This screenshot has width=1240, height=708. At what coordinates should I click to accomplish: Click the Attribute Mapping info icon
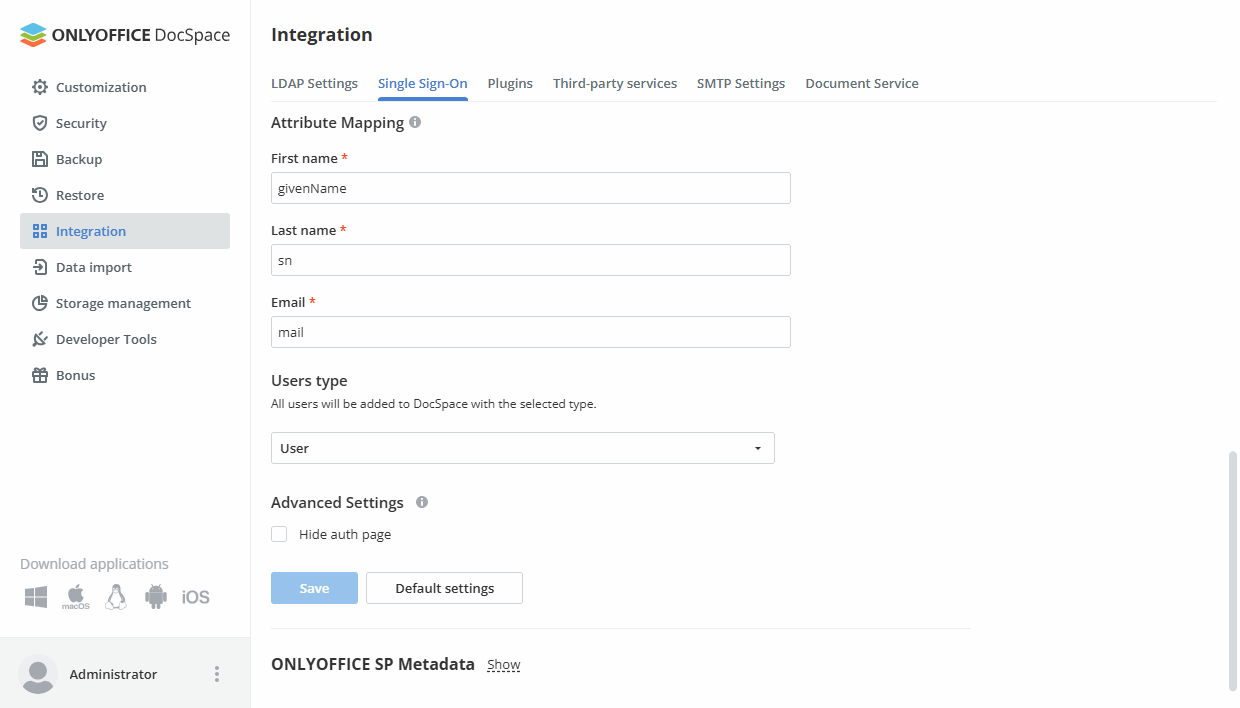[x=415, y=122]
